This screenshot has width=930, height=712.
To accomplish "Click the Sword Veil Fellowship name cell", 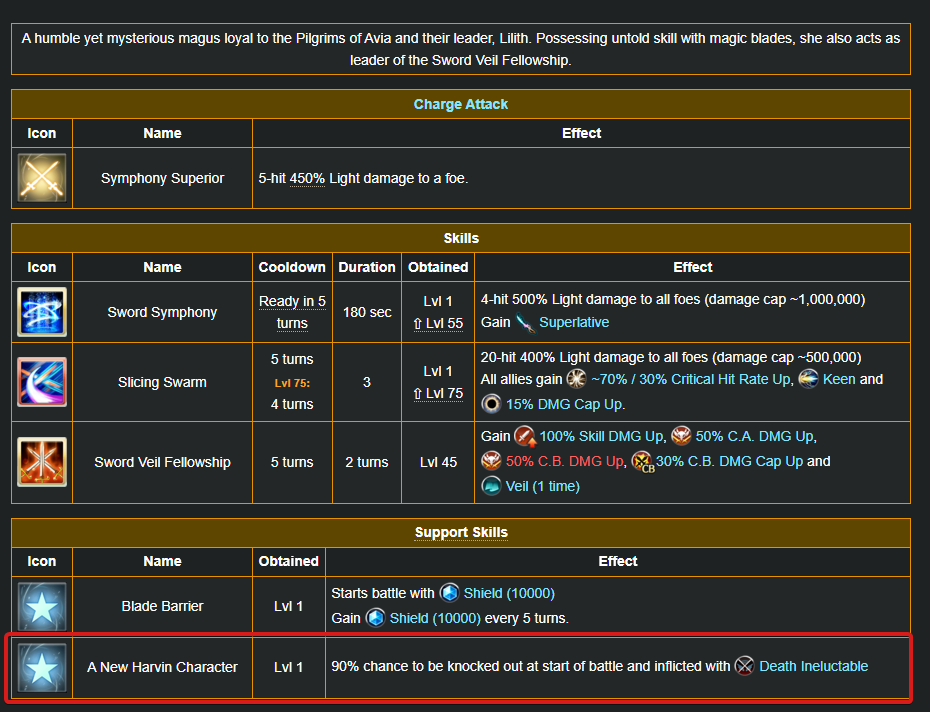I will click(163, 462).
